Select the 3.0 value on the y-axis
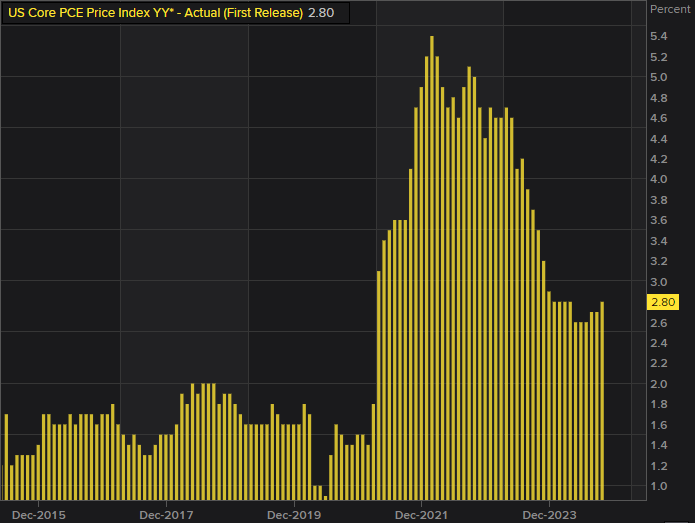This screenshot has width=695, height=523. click(659, 282)
